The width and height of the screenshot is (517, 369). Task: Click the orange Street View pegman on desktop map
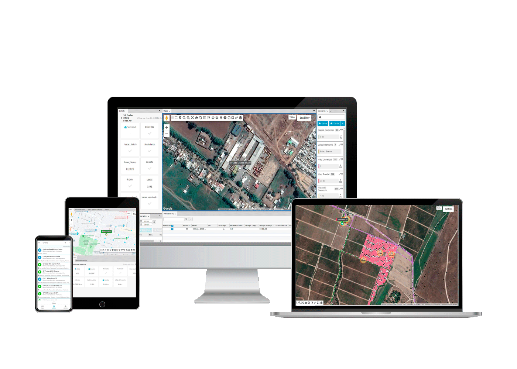point(167,118)
